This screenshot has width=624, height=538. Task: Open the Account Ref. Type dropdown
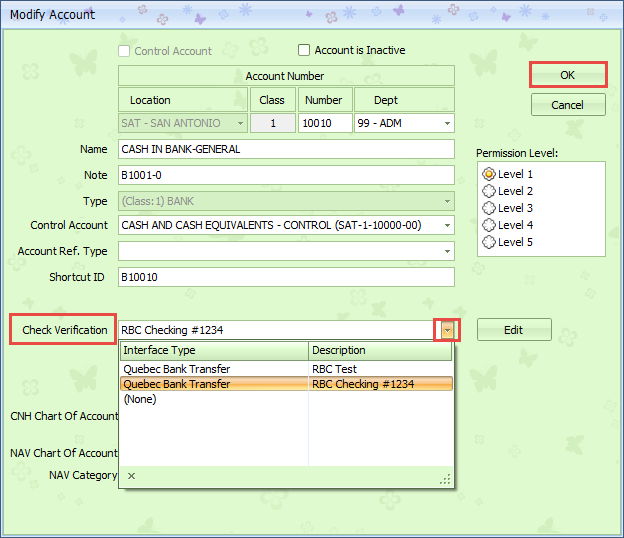pos(447,251)
